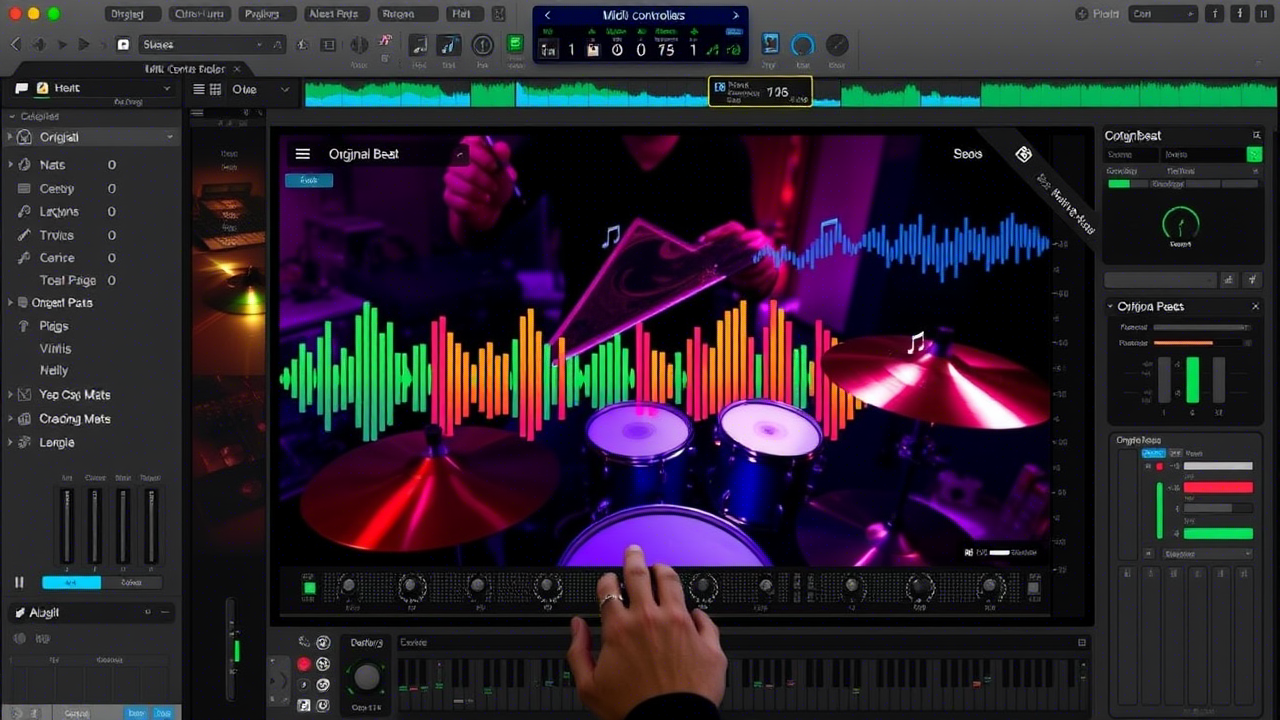Toggle the green power button on knob strip
Image resolution: width=1280 pixels, height=720 pixels.
309,588
